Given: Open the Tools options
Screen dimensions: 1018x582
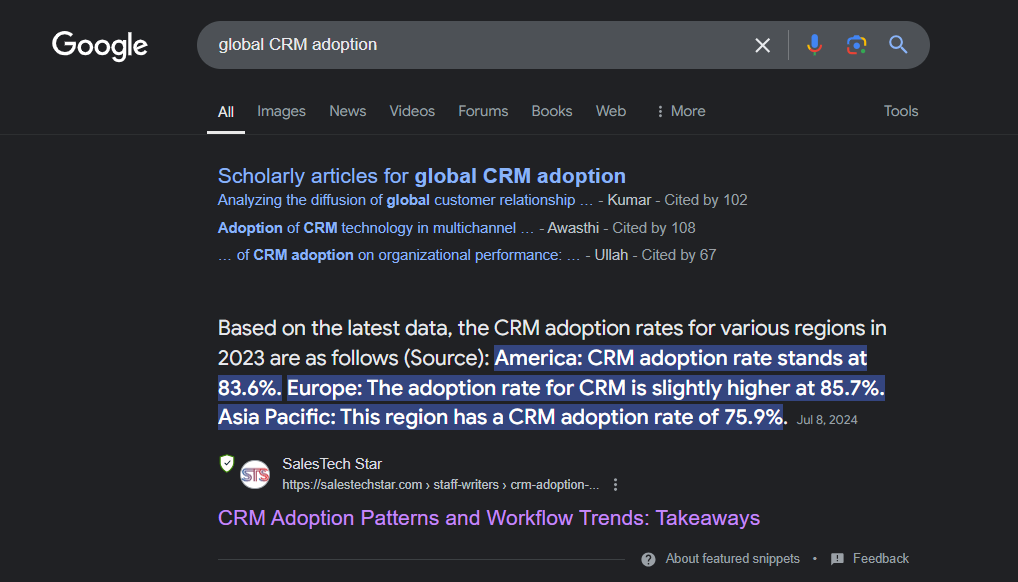Looking at the screenshot, I should click(900, 111).
